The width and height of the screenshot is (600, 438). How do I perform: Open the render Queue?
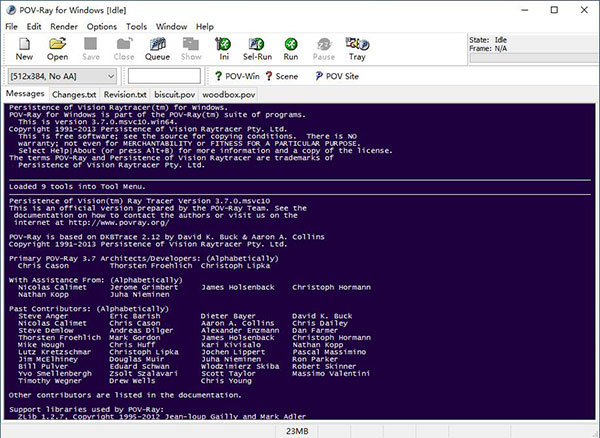[x=157, y=49]
